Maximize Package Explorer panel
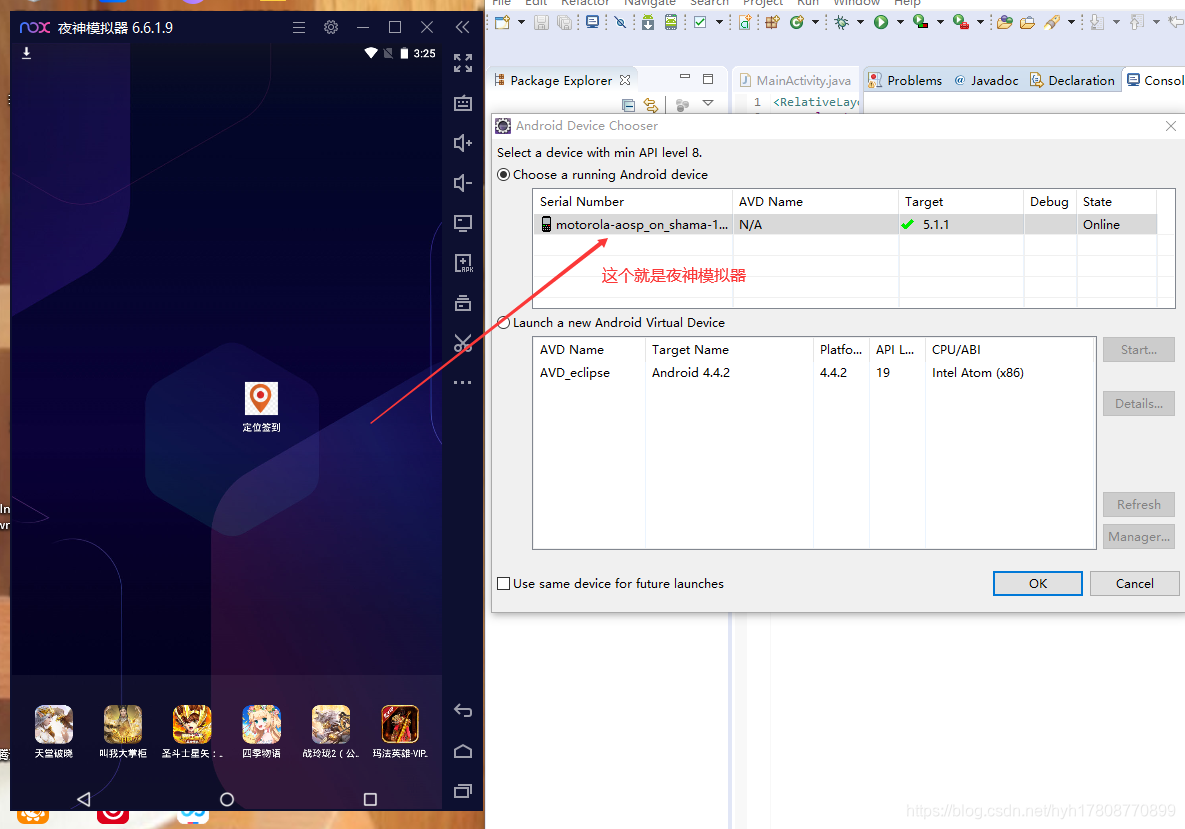The image size is (1185, 829). [x=708, y=78]
